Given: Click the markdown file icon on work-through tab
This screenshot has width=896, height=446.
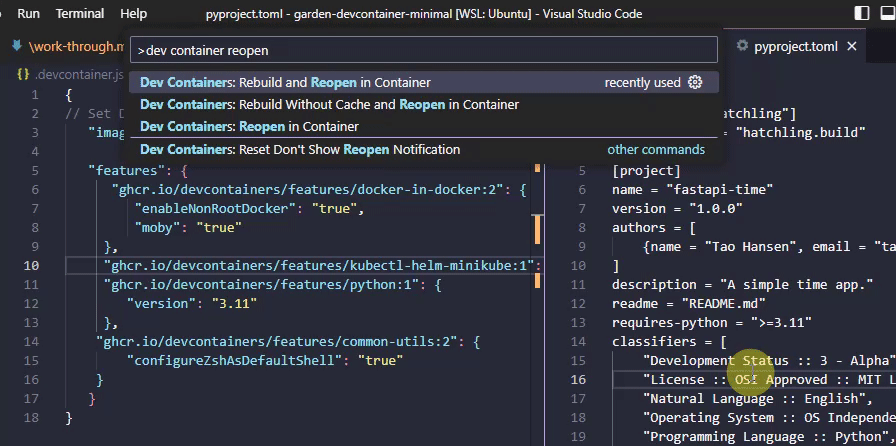Looking at the screenshot, I should pyautogui.click(x=17, y=46).
